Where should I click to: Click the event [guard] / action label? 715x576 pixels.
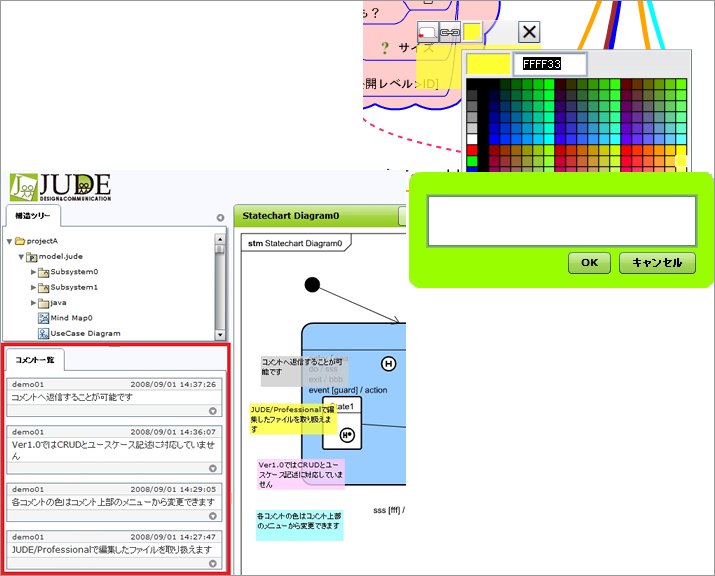(348, 390)
